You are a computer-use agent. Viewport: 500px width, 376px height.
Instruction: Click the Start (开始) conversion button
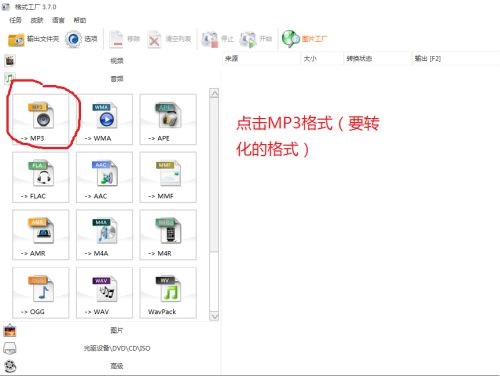256,39
